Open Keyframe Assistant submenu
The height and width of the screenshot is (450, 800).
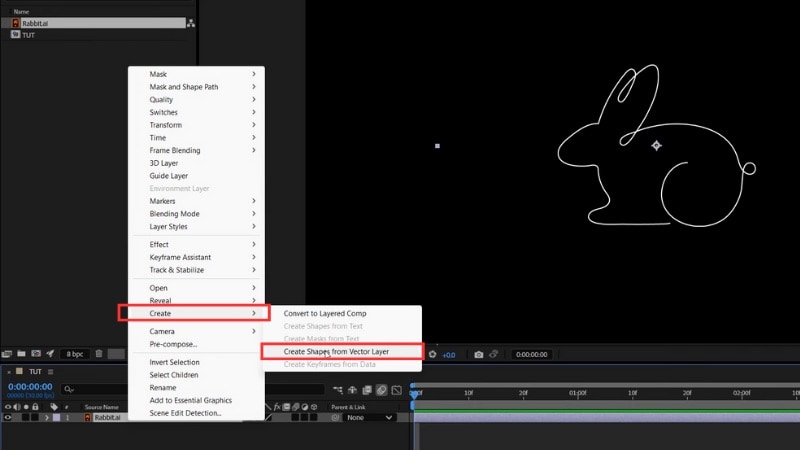click(196, 257)
